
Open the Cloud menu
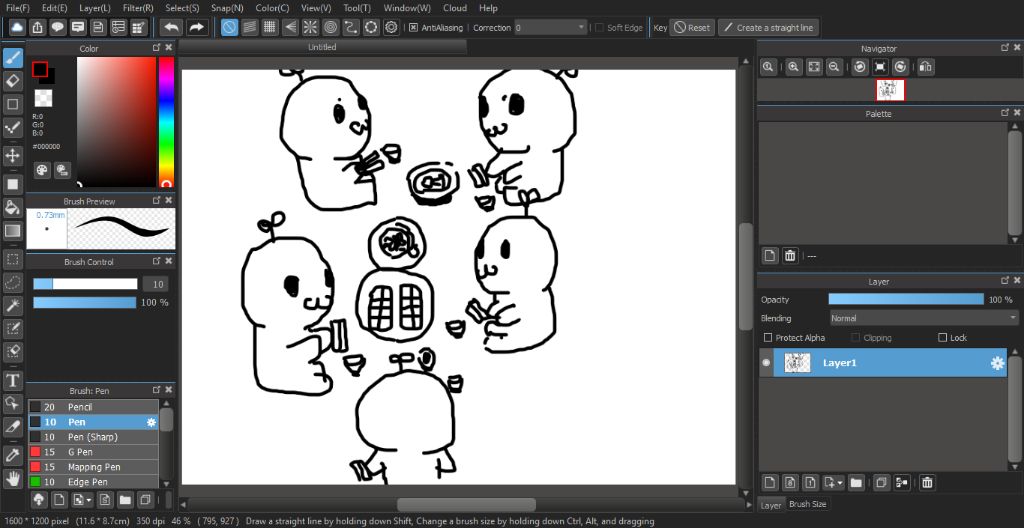tap(455, 8)
